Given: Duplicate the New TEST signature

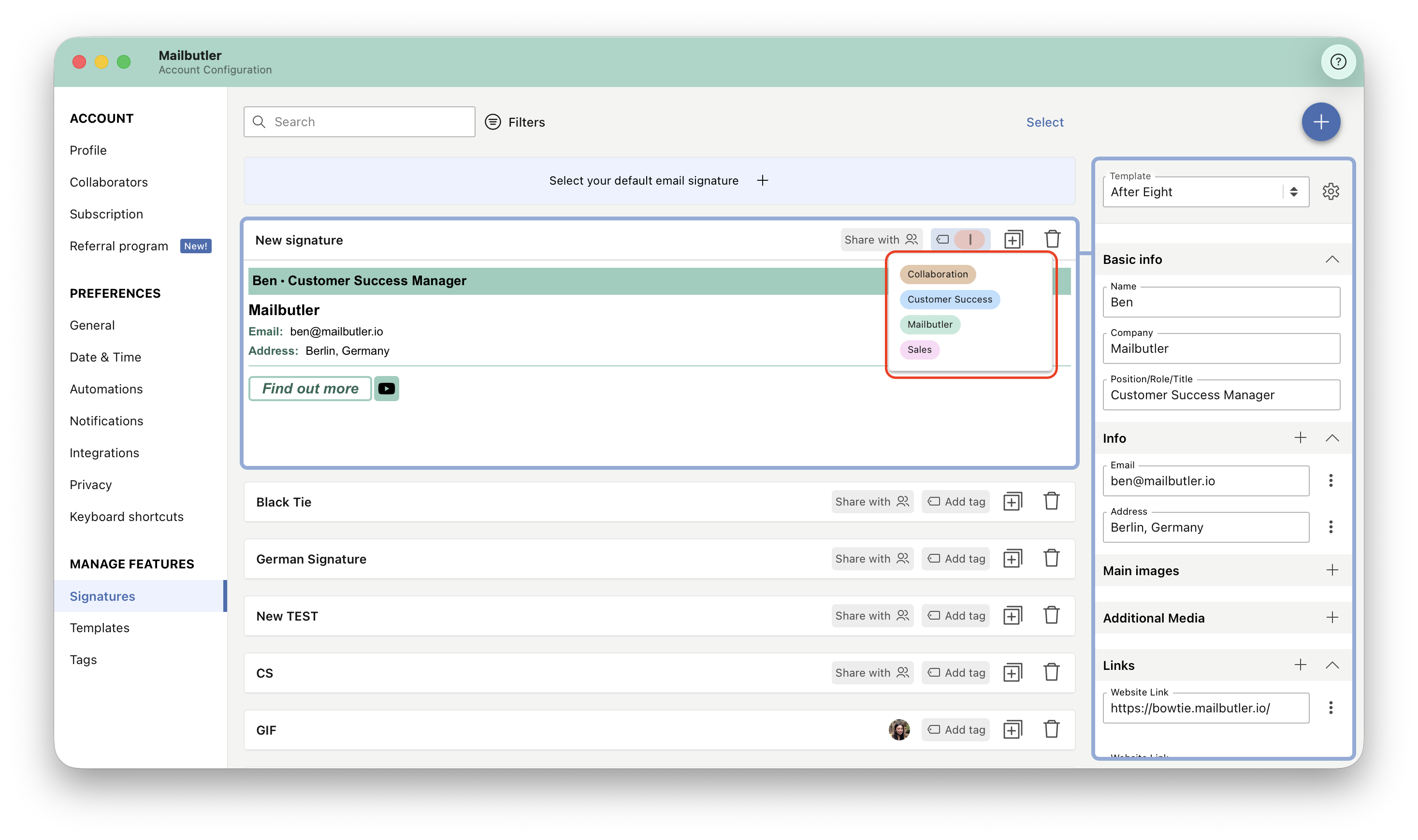Looking at the screenshot, I should [1013, 615].
